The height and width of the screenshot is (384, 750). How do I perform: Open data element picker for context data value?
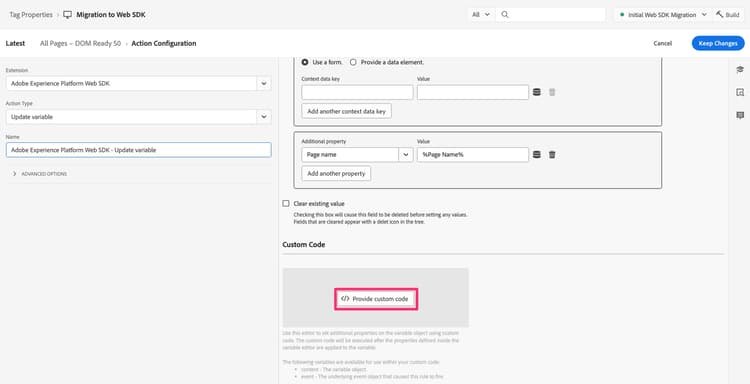pyautogui.click(x=537, y=92)
